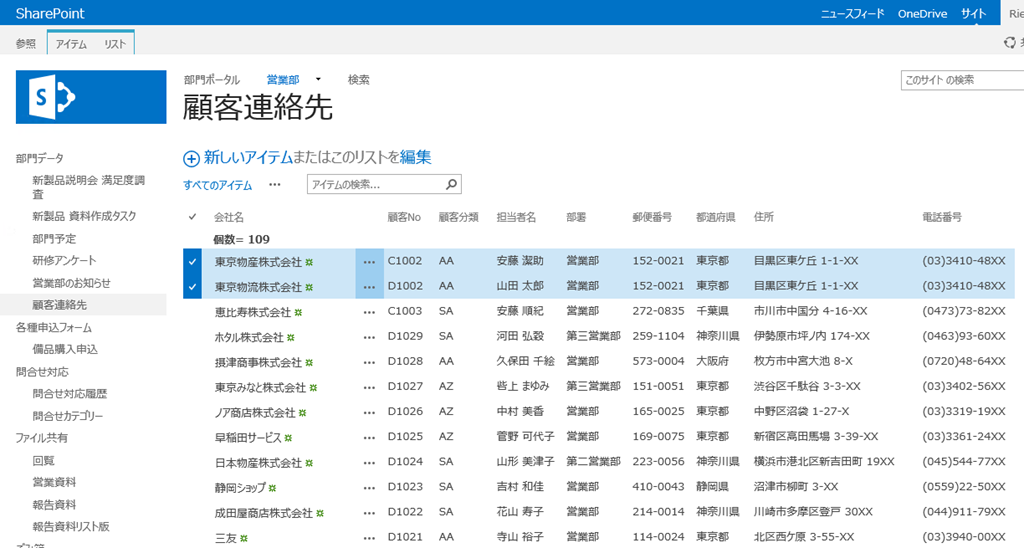
Task: Open 研修アンケート in the left navigation
Action: pos(64,260)
